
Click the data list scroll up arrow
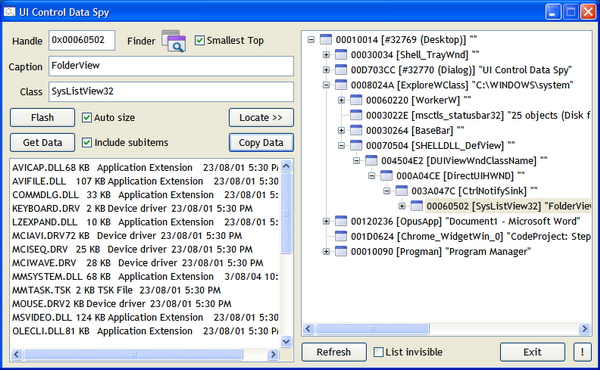click(286, 166)
